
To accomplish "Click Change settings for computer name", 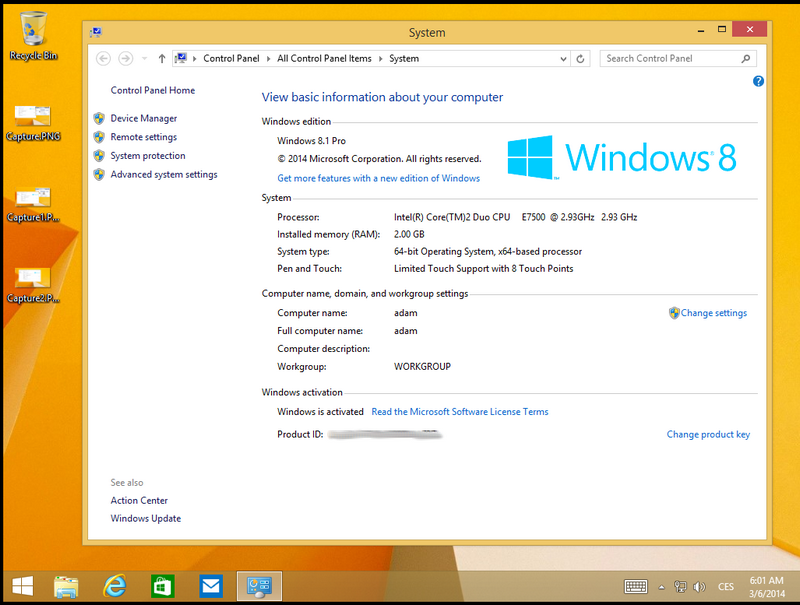I will click(713, 313).
